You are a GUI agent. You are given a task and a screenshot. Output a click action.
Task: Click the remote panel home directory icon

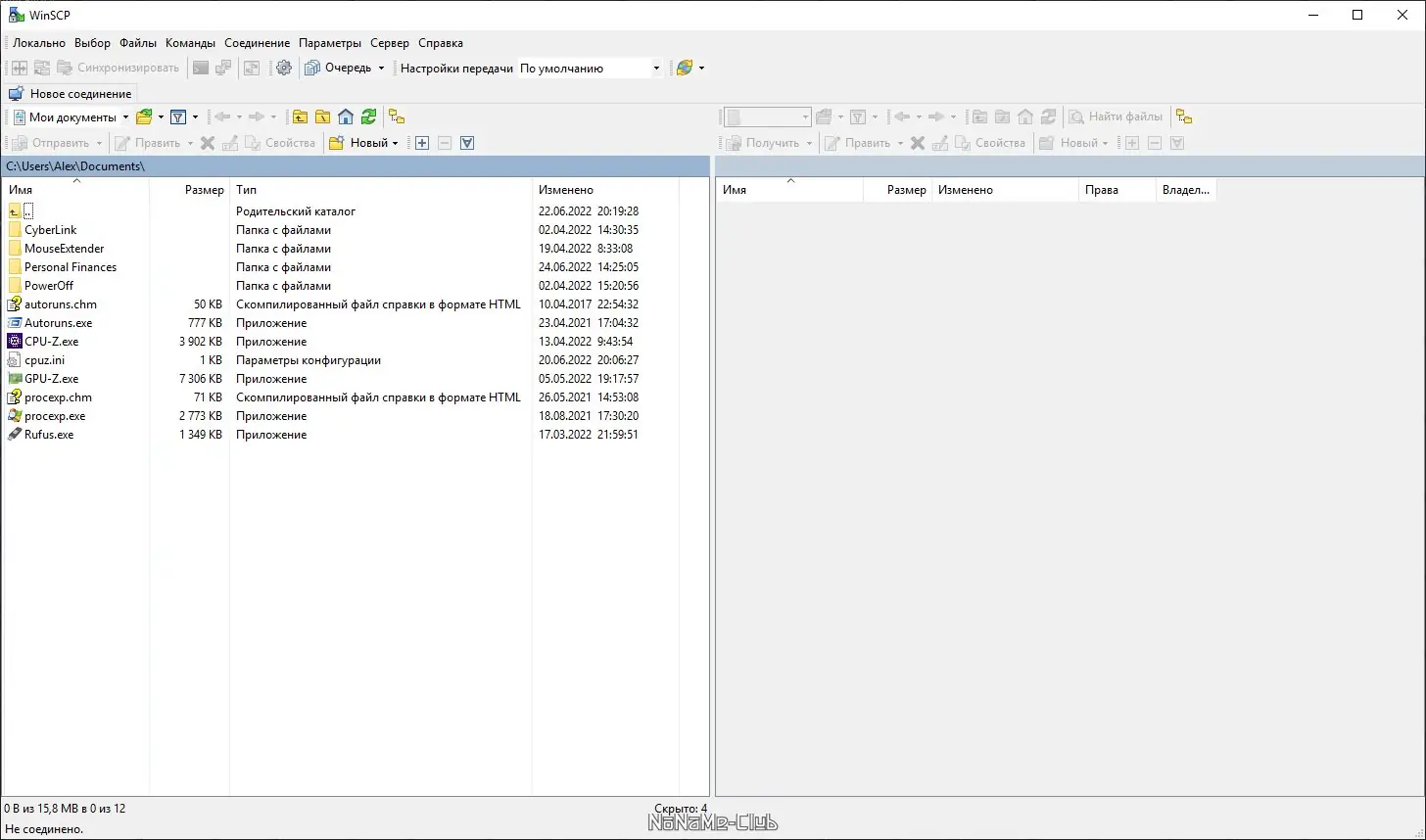[x=1025, y=117]
